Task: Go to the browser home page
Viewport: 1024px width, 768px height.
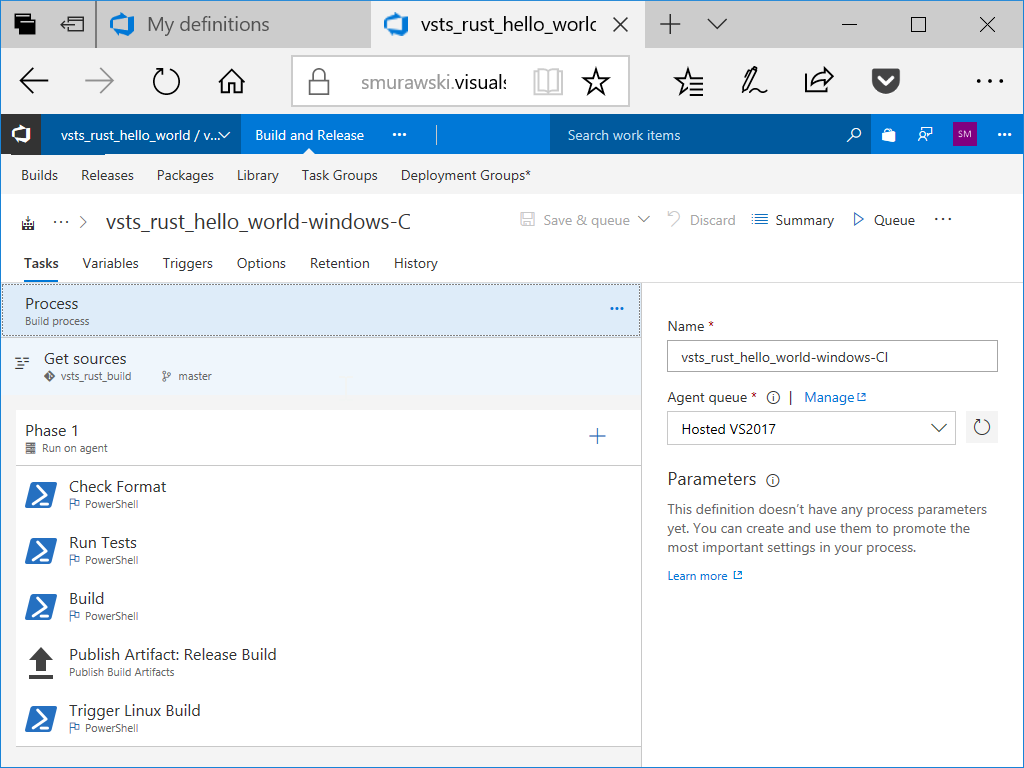Action: (x=231, y=82)
